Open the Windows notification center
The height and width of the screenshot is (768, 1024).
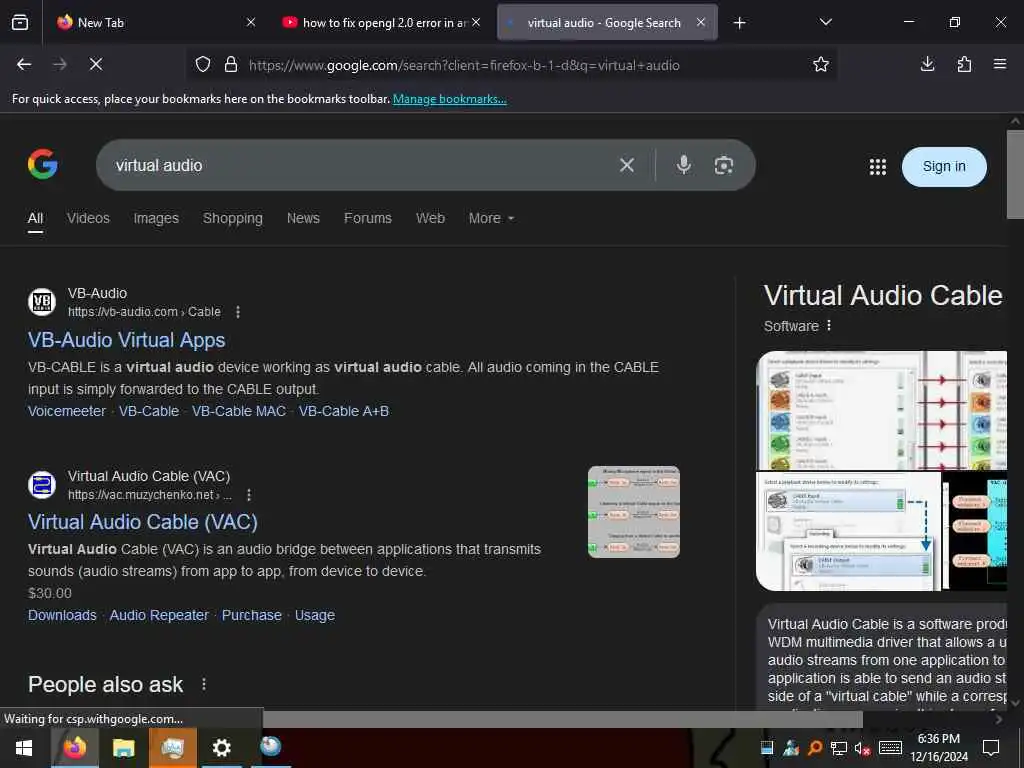pos(991,748)
